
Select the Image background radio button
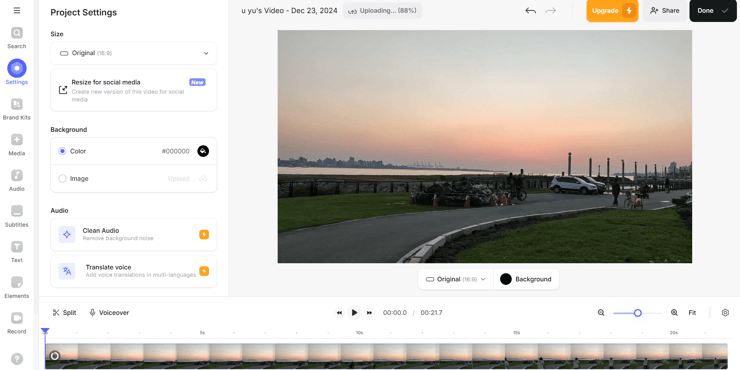coord(62,178)
